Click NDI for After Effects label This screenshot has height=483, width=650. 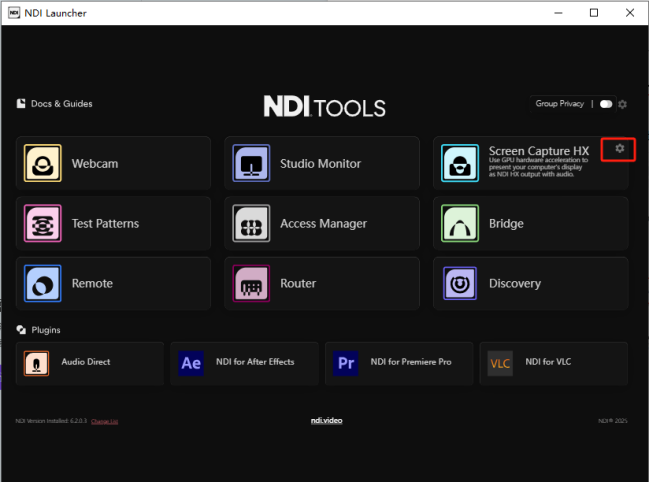(255, 362)
